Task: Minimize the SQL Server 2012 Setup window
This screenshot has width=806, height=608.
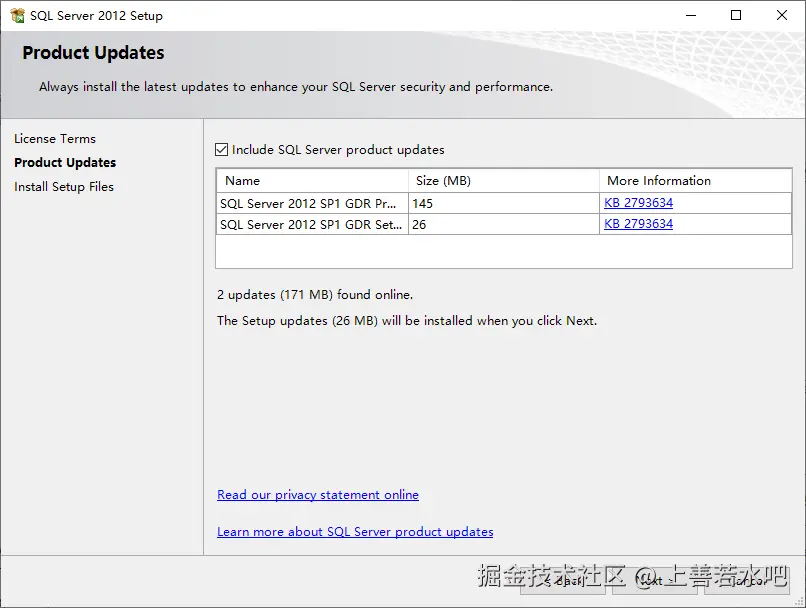Action: pyautogui.click(x=691, y=15)
